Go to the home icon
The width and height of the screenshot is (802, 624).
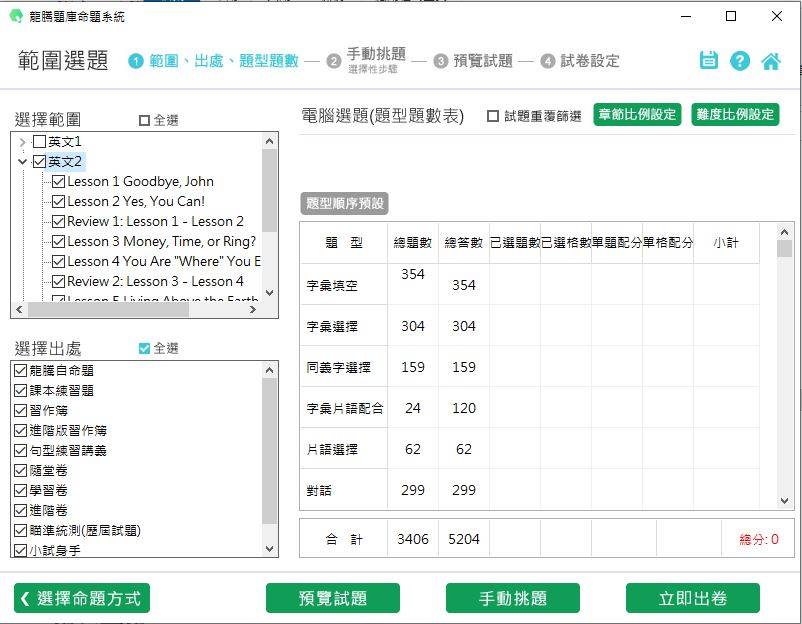coord(771,61)
